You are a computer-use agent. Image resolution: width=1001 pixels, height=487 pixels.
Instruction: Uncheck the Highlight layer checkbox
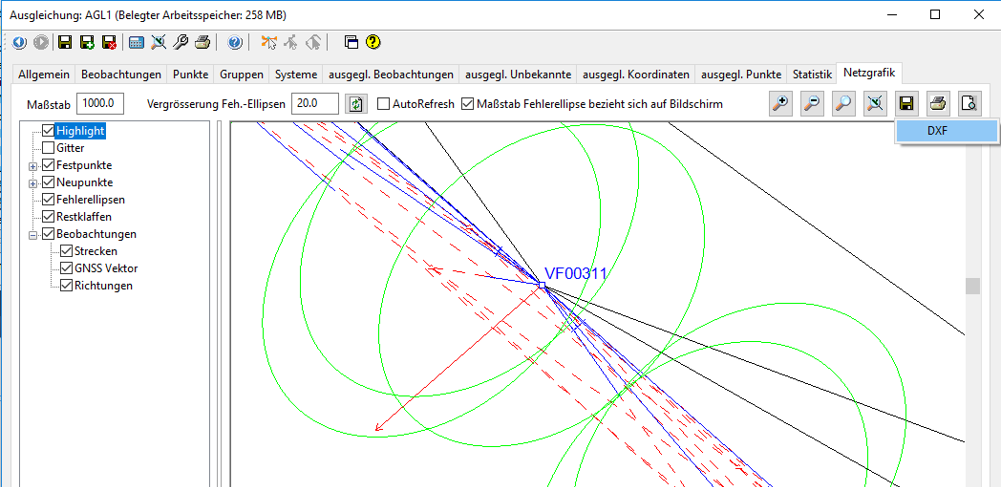coord(48,131)
